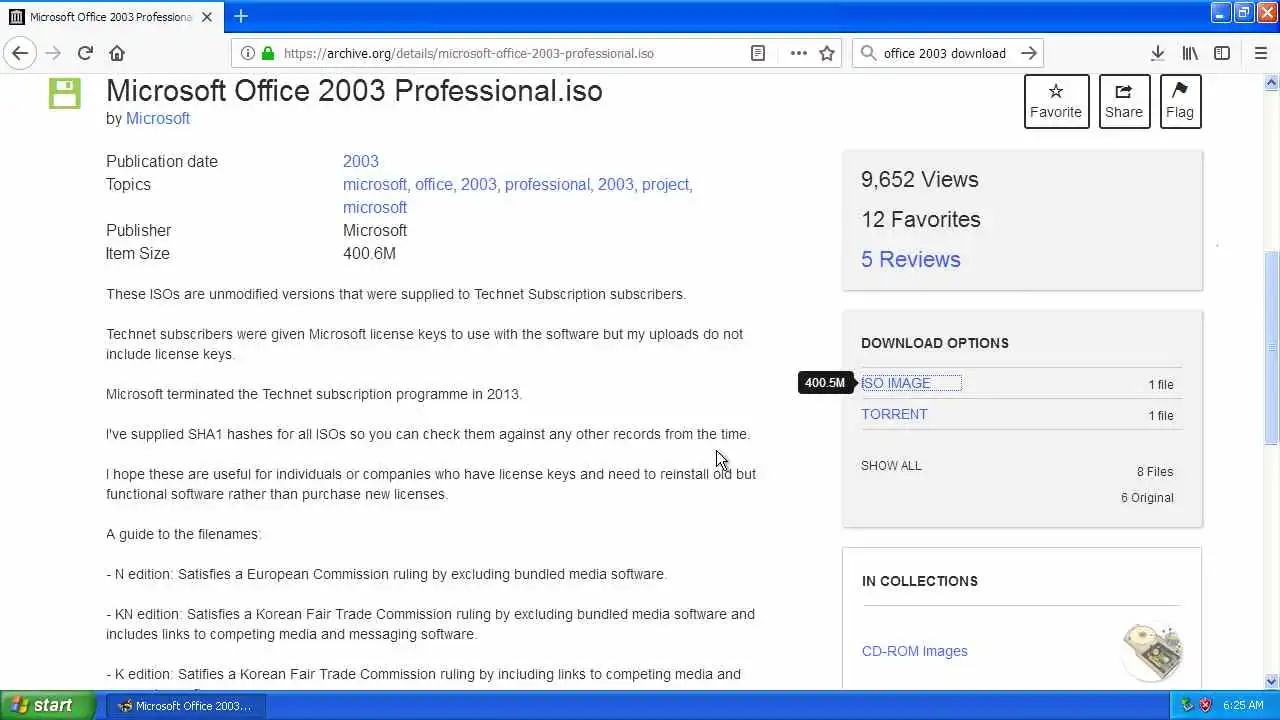Submit the search with the arrow button
Screen dimensions: 1280x720
1028,53
